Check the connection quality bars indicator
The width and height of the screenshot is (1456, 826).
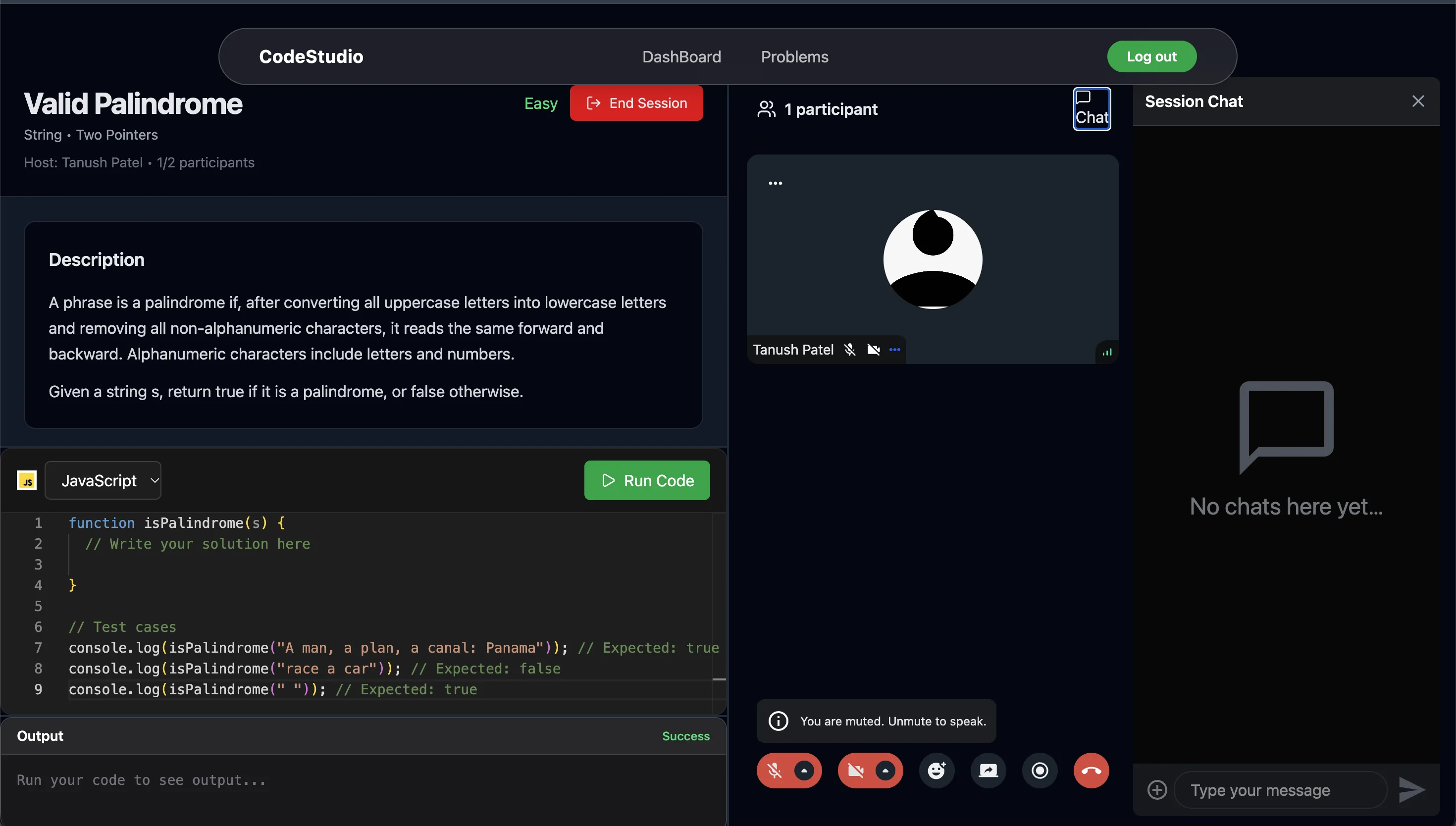click(1106, 352)
